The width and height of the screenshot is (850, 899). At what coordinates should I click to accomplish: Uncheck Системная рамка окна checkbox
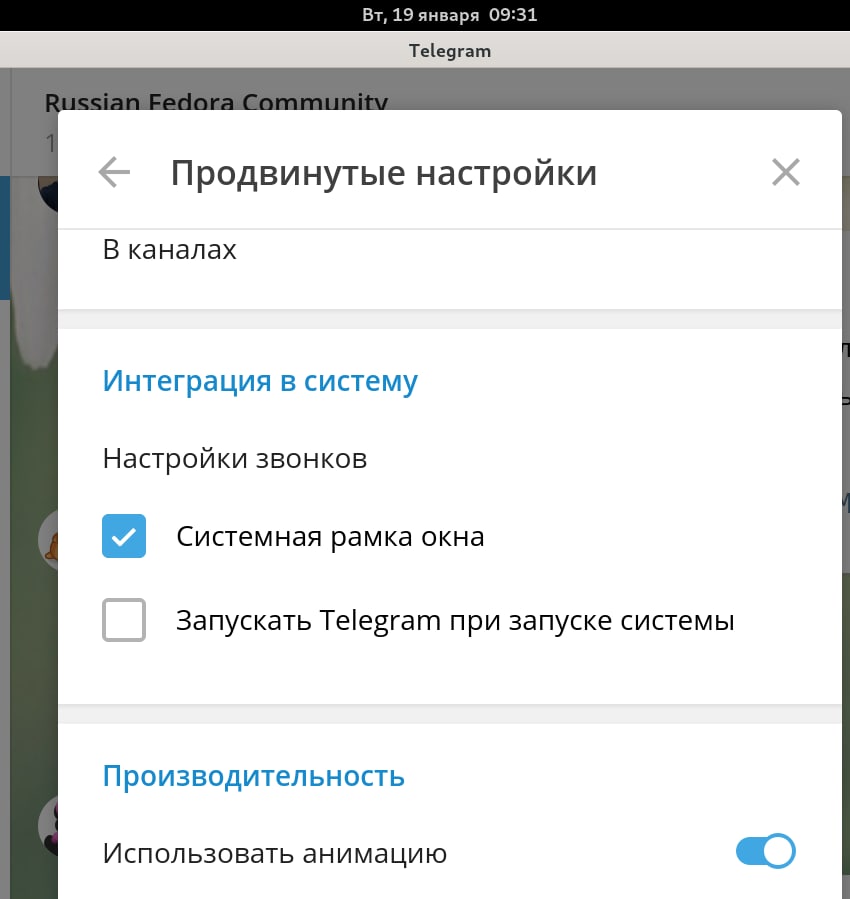[124, 536]
